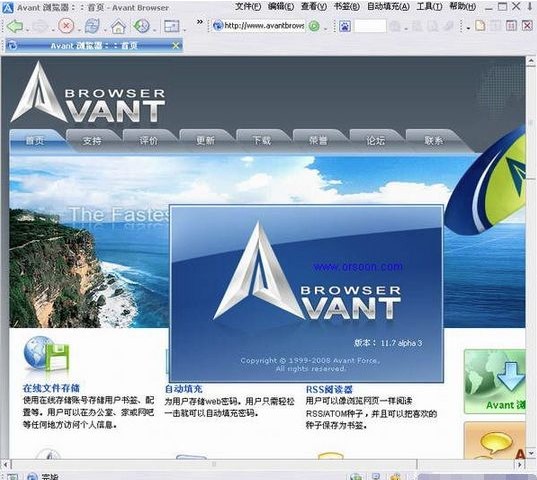
Task: Open the 编辑(E) menu
Action: coord(281,7)
